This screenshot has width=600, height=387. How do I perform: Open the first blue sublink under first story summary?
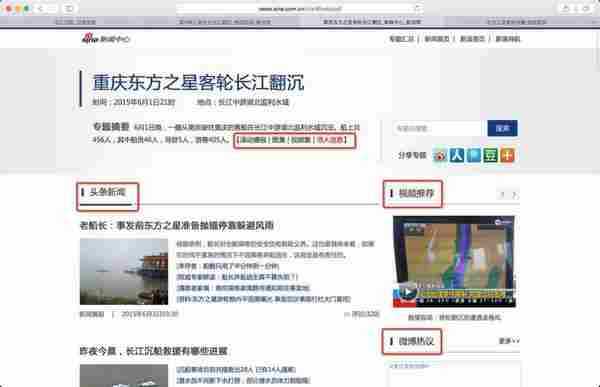point(228,266)
